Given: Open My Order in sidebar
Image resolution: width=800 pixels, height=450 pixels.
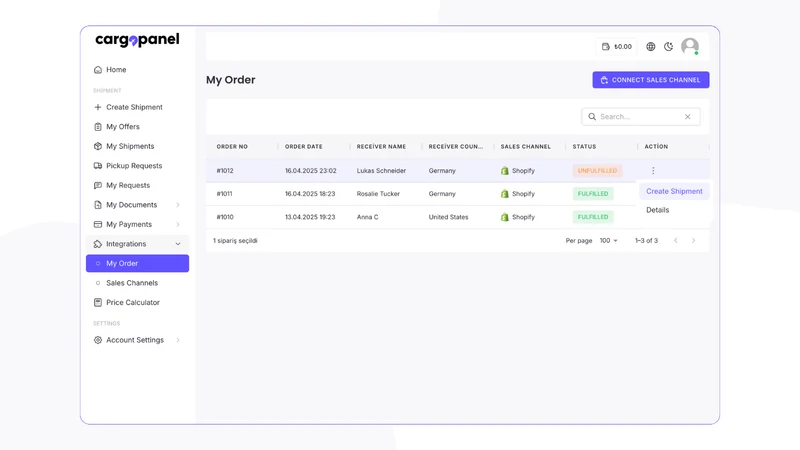Looking at the screenshot, I should [138, 263].
